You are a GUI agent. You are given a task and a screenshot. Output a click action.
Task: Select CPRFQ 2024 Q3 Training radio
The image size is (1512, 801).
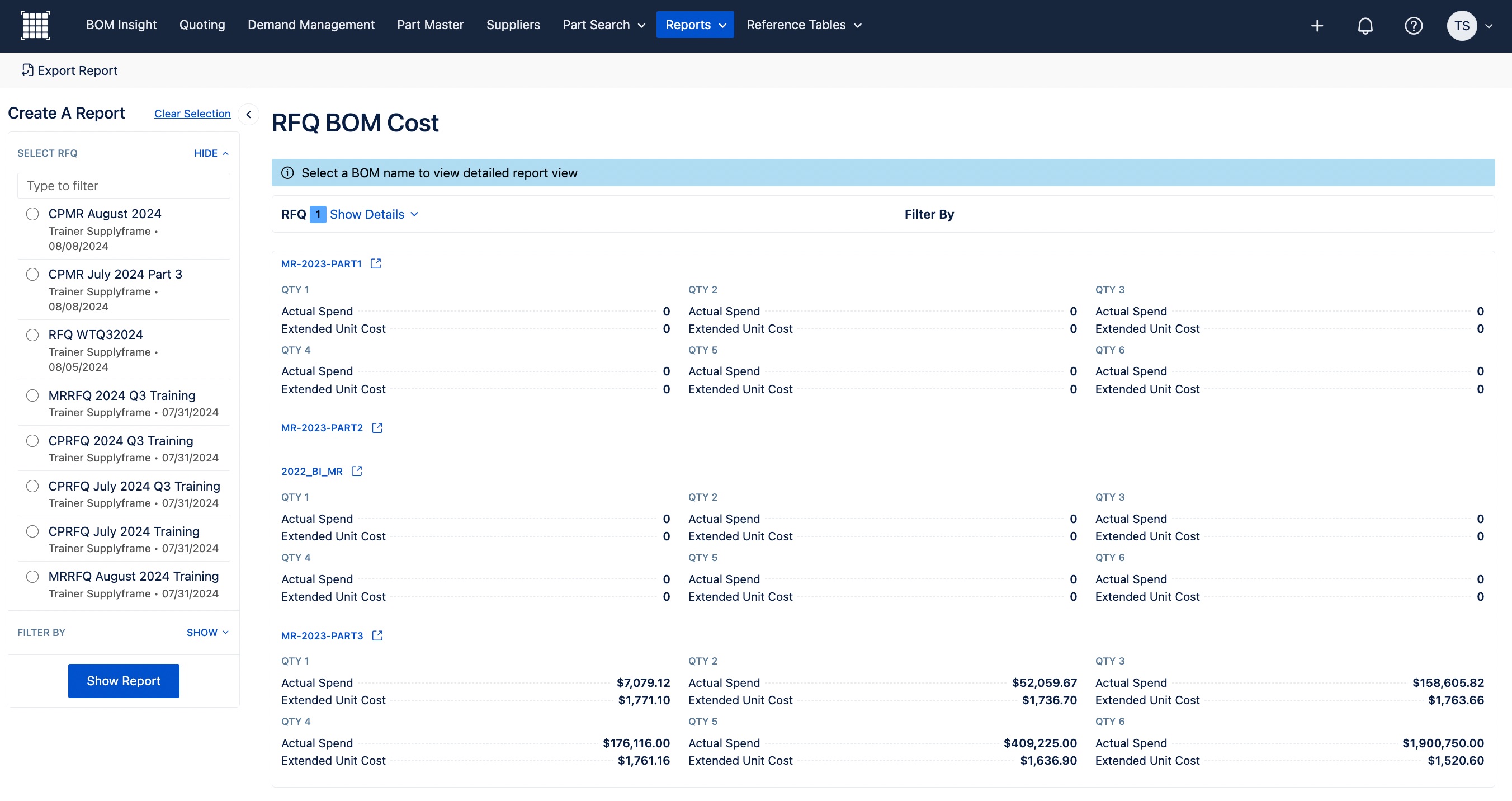tap(32, 440)
